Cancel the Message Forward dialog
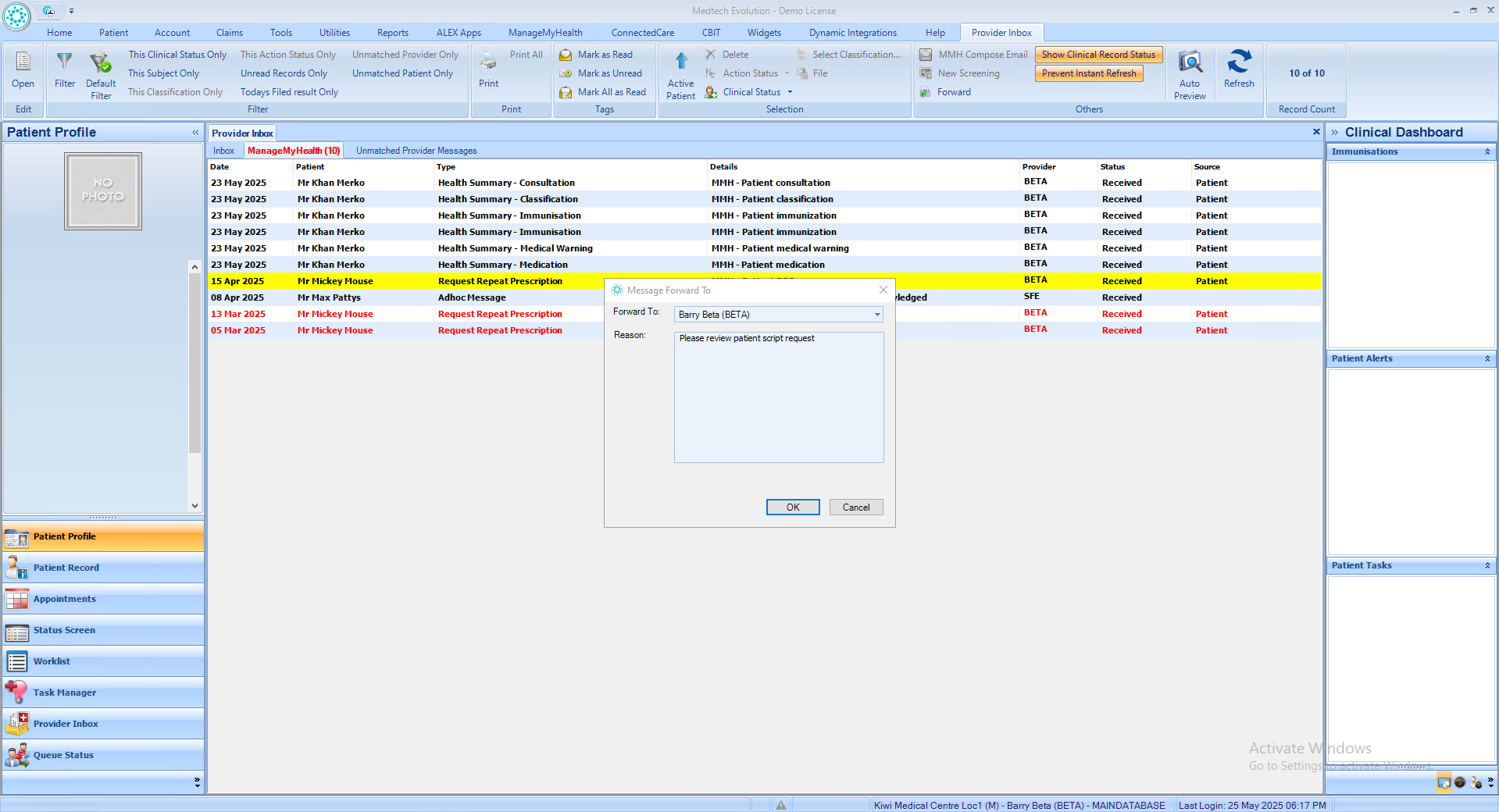 click(855, 507)
